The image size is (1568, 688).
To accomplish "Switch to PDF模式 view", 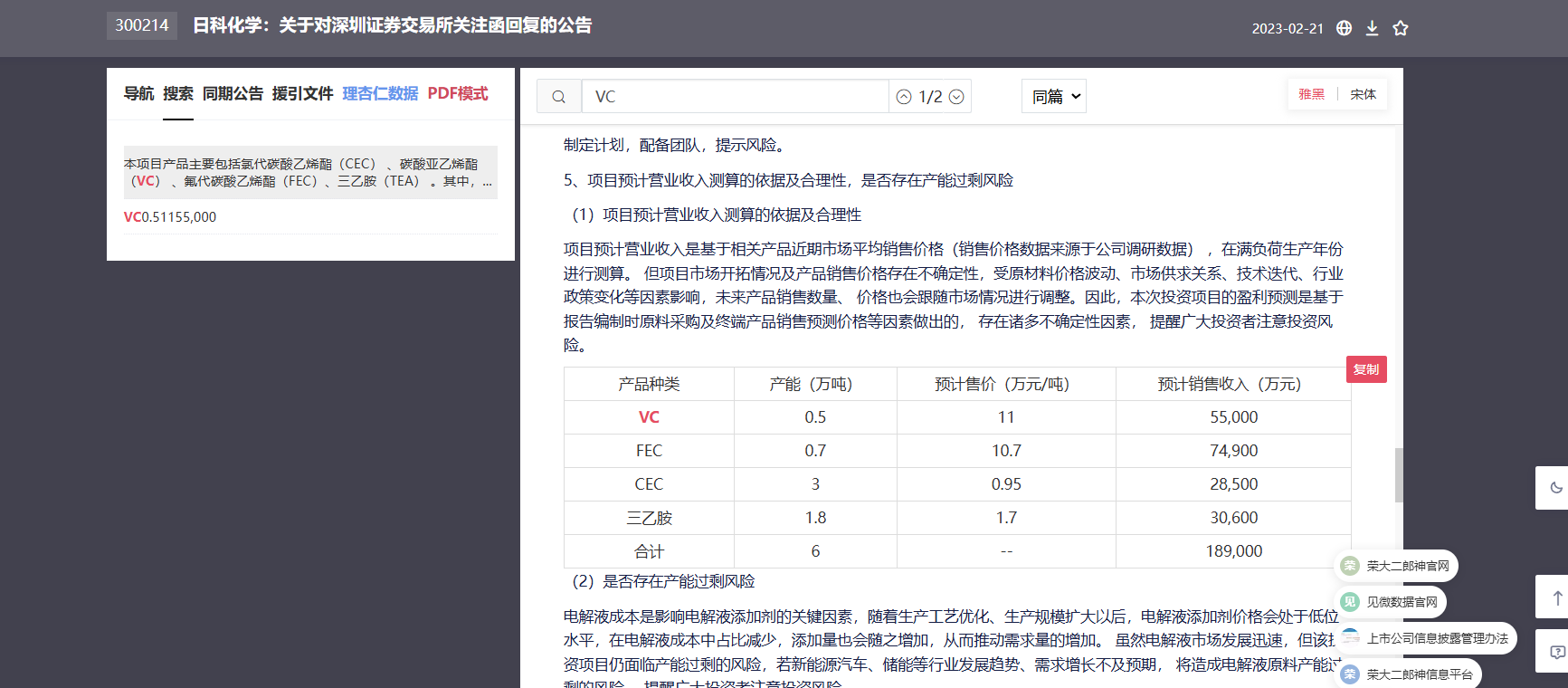I will coord(458,93).
